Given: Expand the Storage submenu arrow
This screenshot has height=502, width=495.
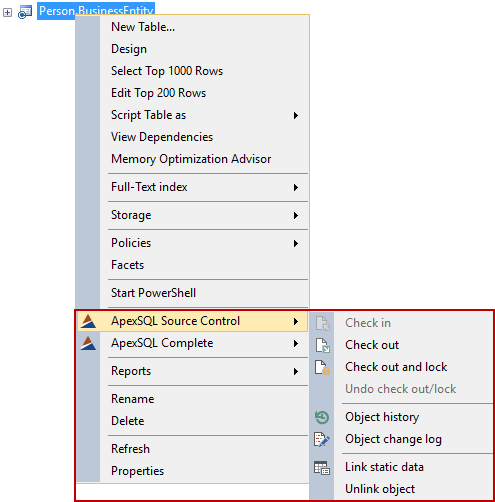Looking at the screenshot, I should [x=296, y=215].
